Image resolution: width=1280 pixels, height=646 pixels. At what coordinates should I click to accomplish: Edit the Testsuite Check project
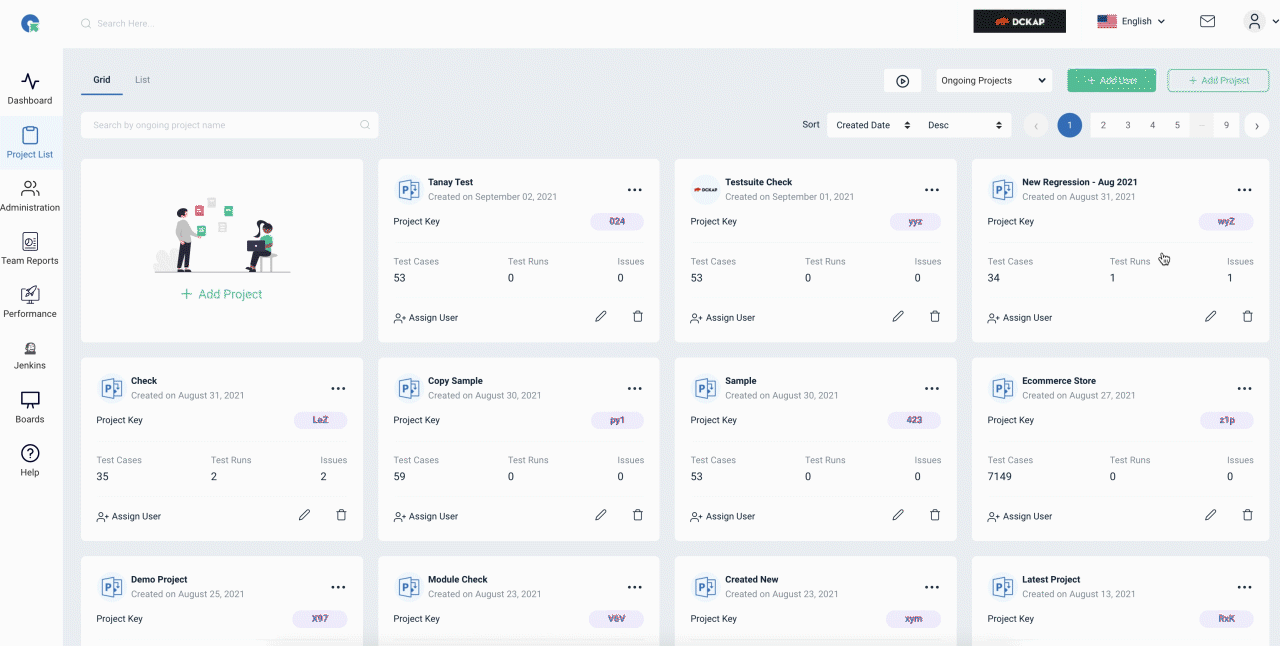(898, 316)
